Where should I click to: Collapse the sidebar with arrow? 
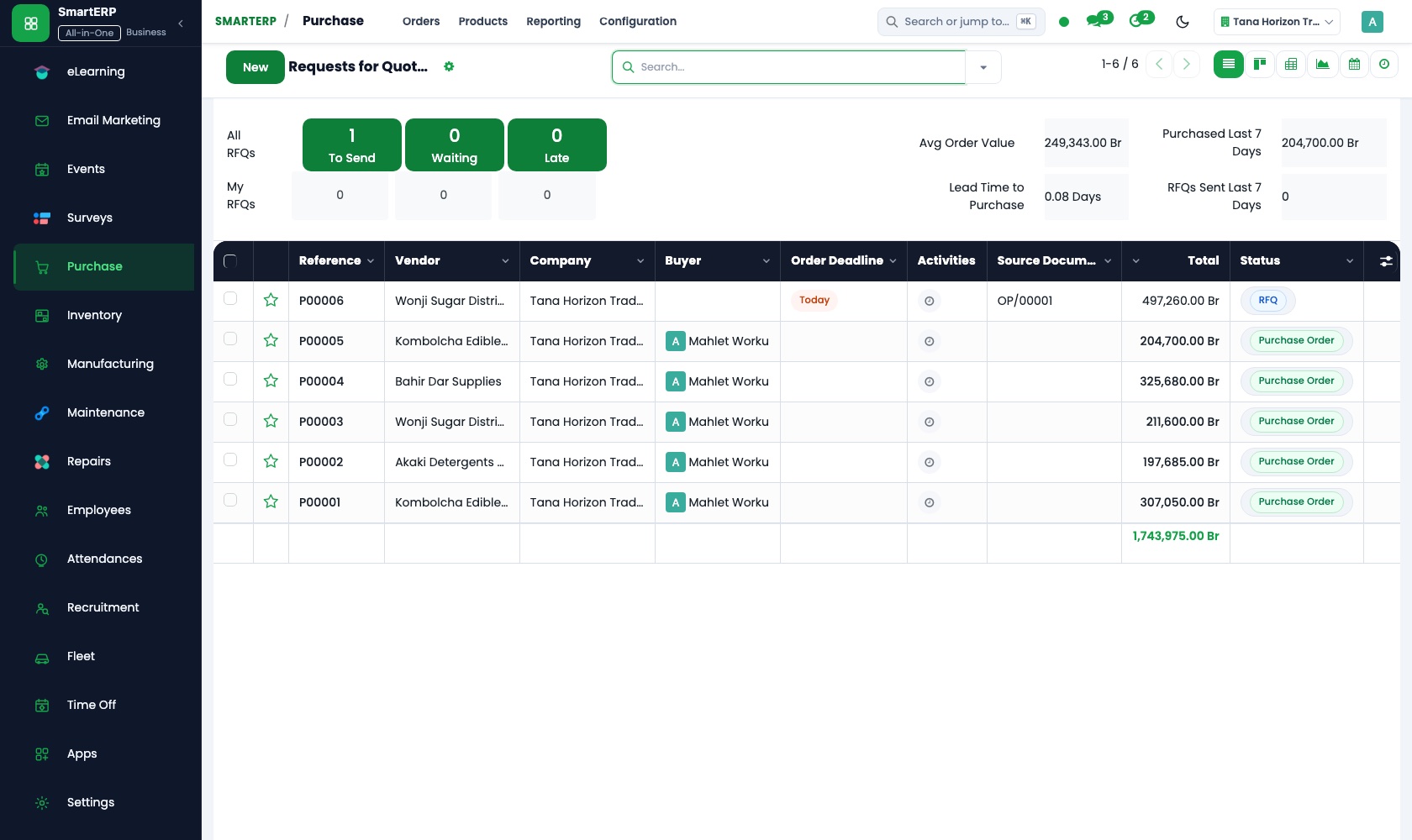(181, 24)
